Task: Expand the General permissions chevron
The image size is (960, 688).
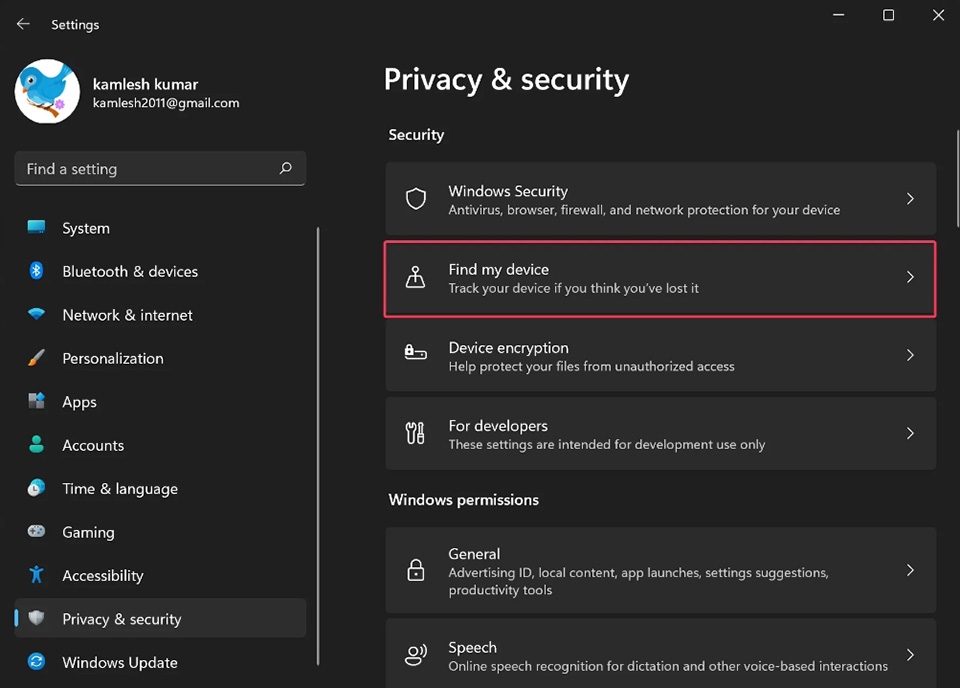Action: point(910,570)
